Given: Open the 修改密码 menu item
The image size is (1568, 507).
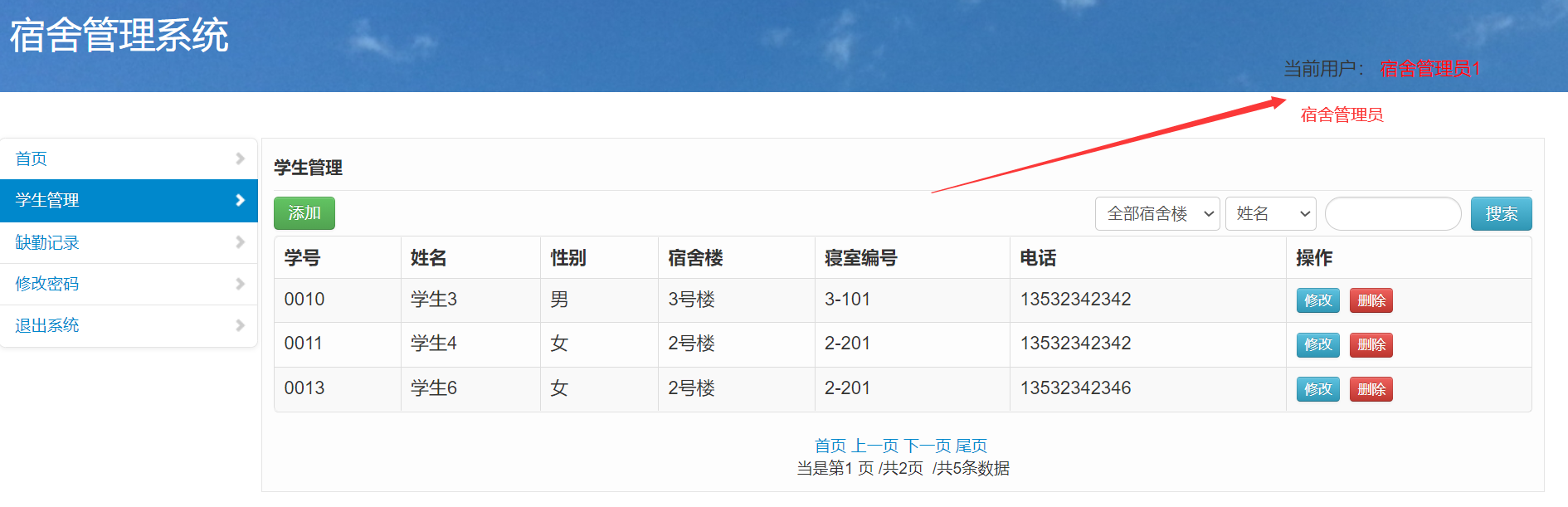Looking at the screenshot, I should [129, 284].
